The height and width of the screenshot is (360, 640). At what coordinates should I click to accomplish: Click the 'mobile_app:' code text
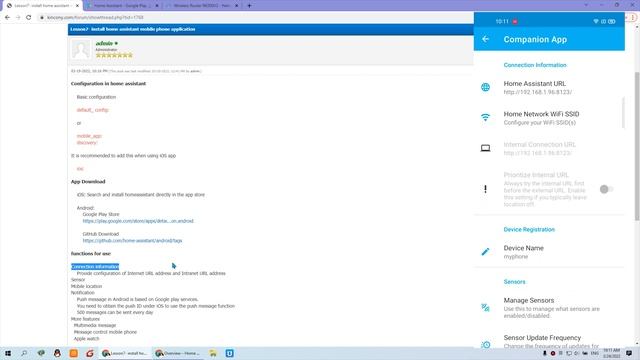89,136
